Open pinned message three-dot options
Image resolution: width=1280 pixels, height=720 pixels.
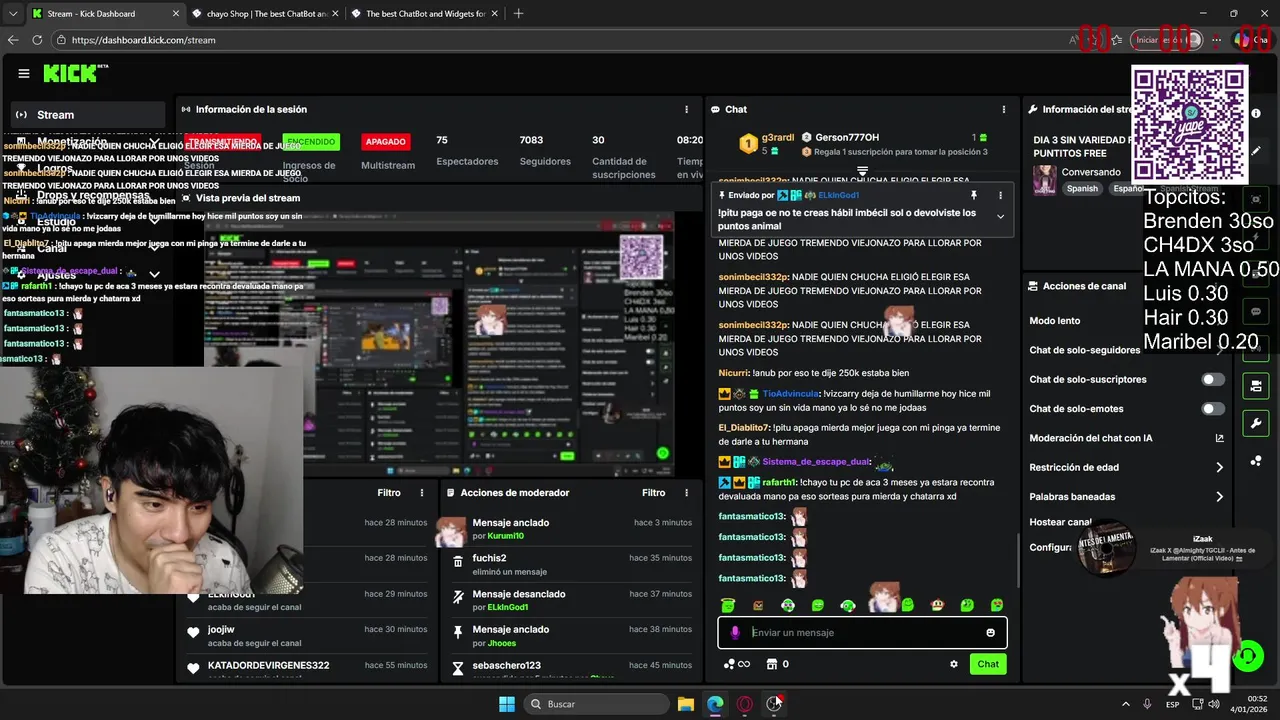[x=1000, y=195]
